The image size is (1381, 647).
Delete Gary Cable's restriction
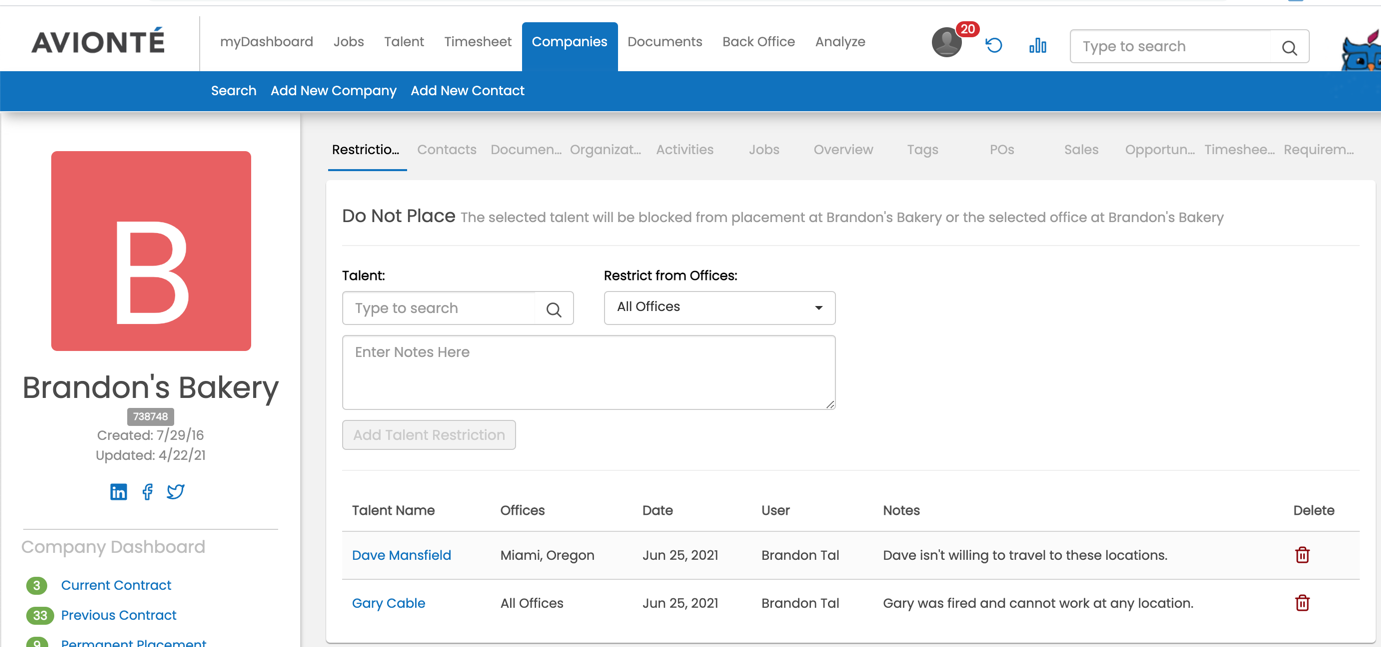tap(1302, 603)
